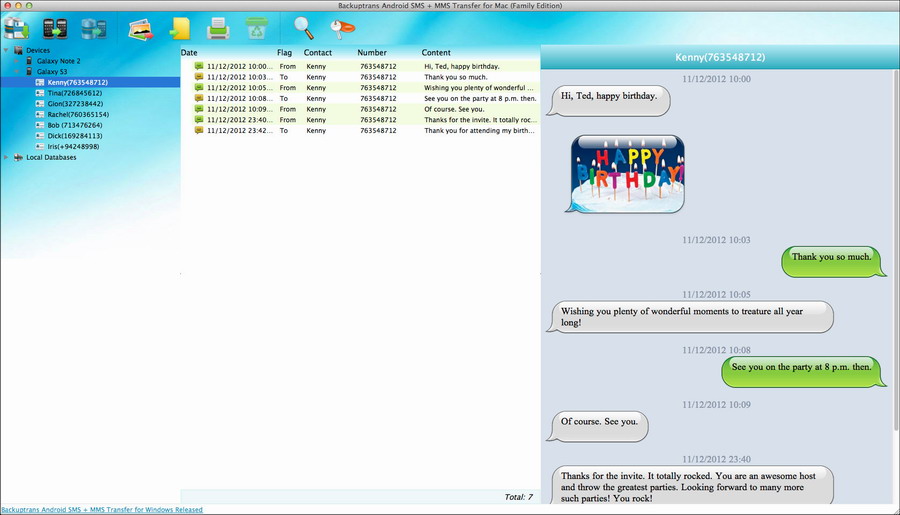Click the phone-to-phone transfer toolbar icon

coord(55,28)
